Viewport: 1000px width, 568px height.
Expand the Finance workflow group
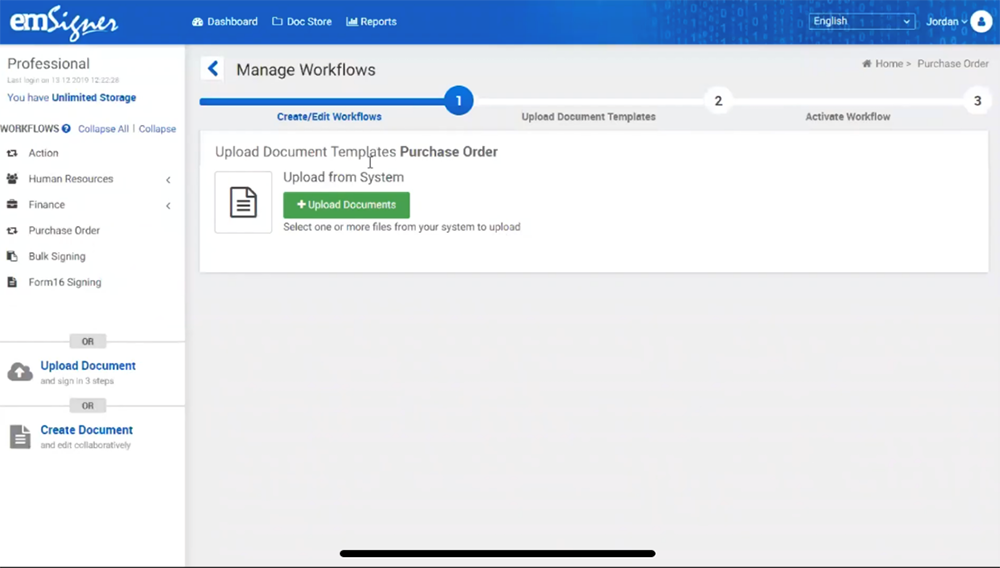[x=167, y=206]
